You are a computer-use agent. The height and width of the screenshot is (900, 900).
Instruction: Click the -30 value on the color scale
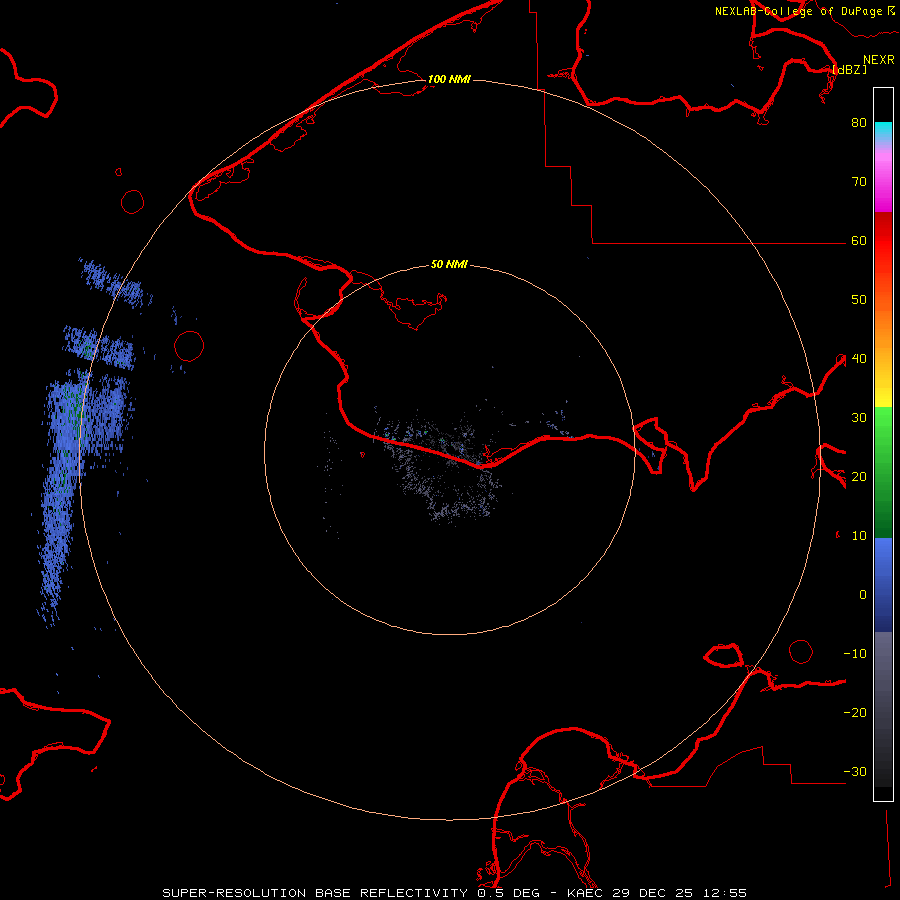[x=855, y=771]
